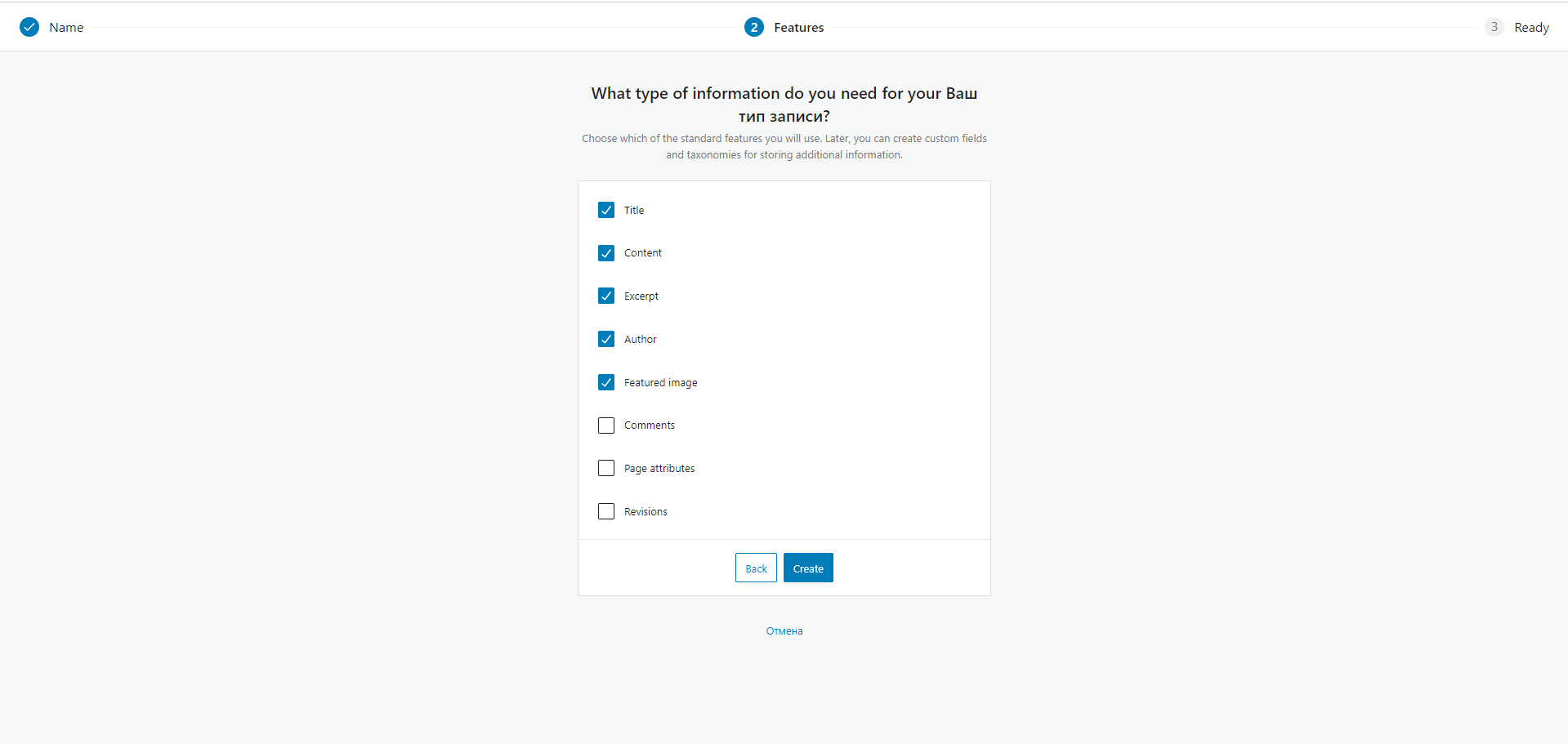Screen dimensions: 1568x744
Task: Enable the Page attributes checkbox
Action: pyautogui.click(x=606, y=468)
